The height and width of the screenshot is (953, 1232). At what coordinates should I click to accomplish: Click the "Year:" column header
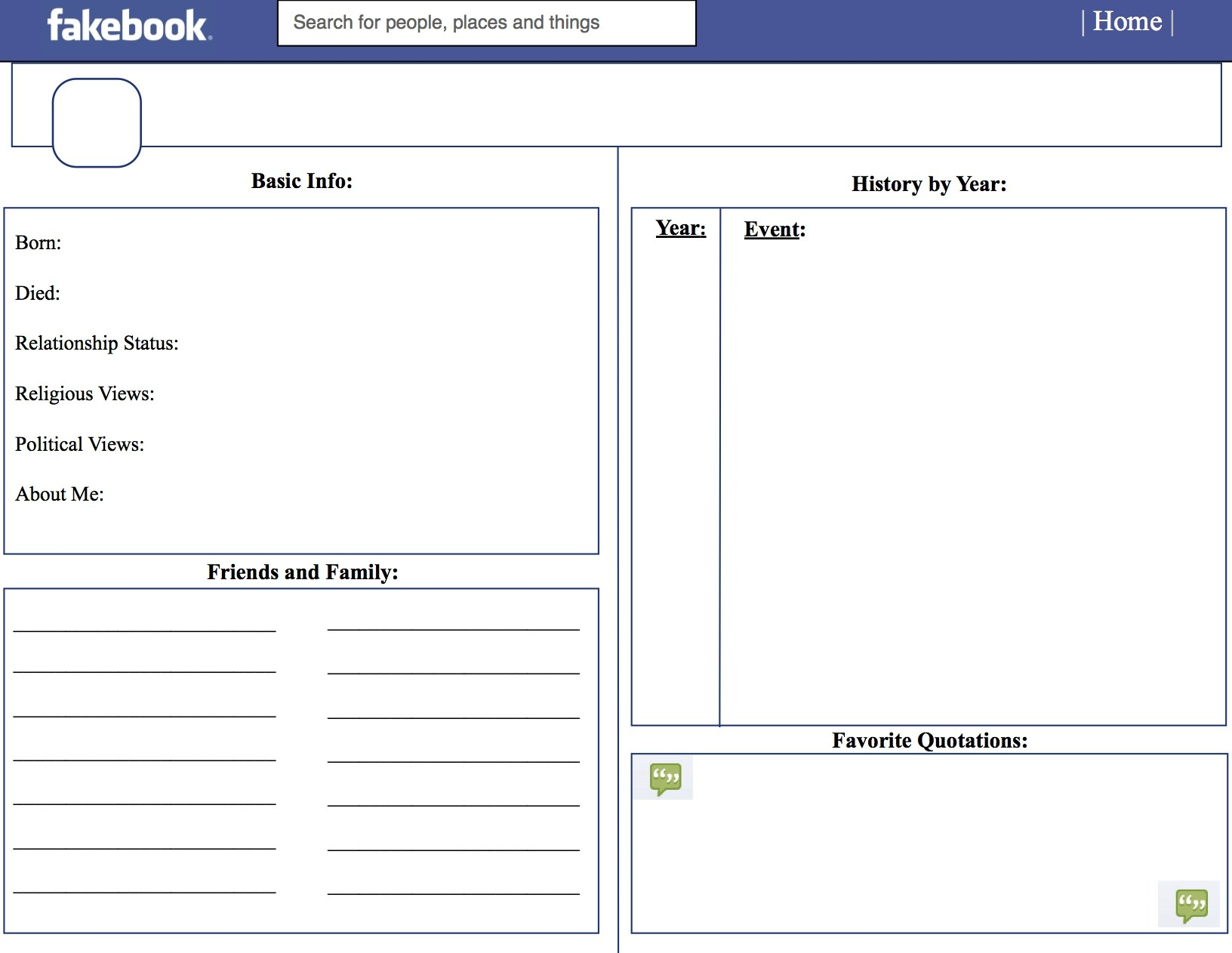click(x=681, y=228)
